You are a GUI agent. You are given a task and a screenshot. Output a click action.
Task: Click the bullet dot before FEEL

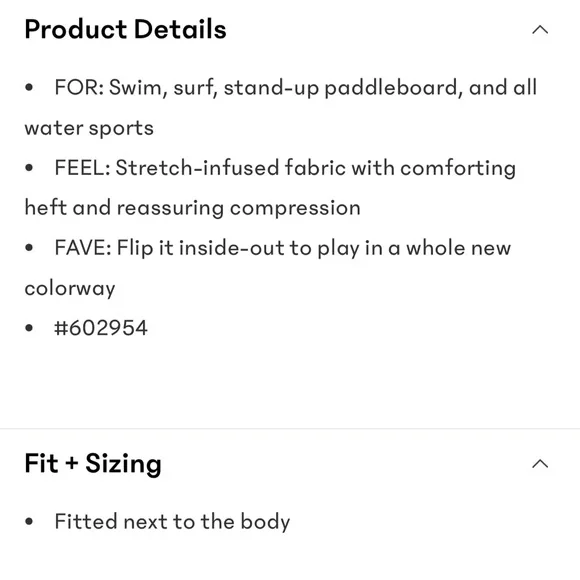29,168
